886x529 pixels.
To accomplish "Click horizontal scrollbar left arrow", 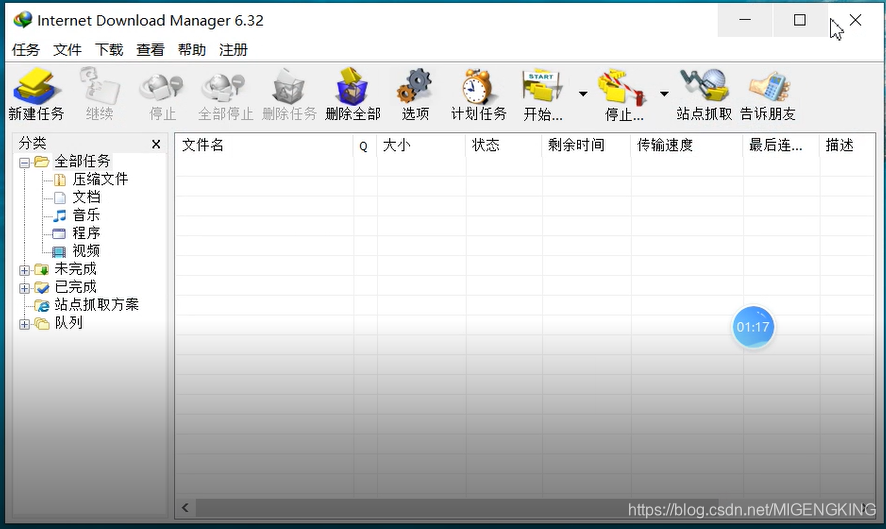I will tap(185, 508).
